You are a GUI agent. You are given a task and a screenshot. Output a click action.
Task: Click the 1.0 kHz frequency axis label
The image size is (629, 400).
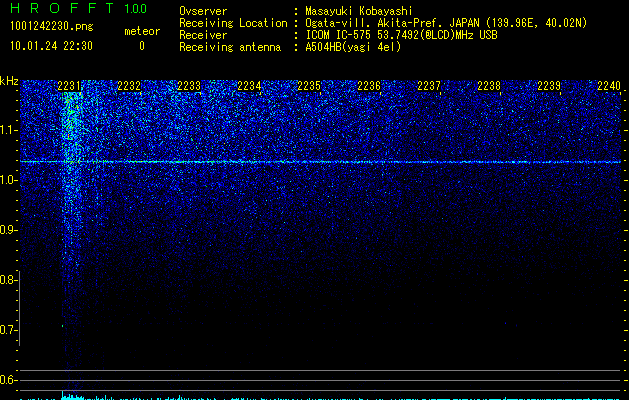coord(9,180)
